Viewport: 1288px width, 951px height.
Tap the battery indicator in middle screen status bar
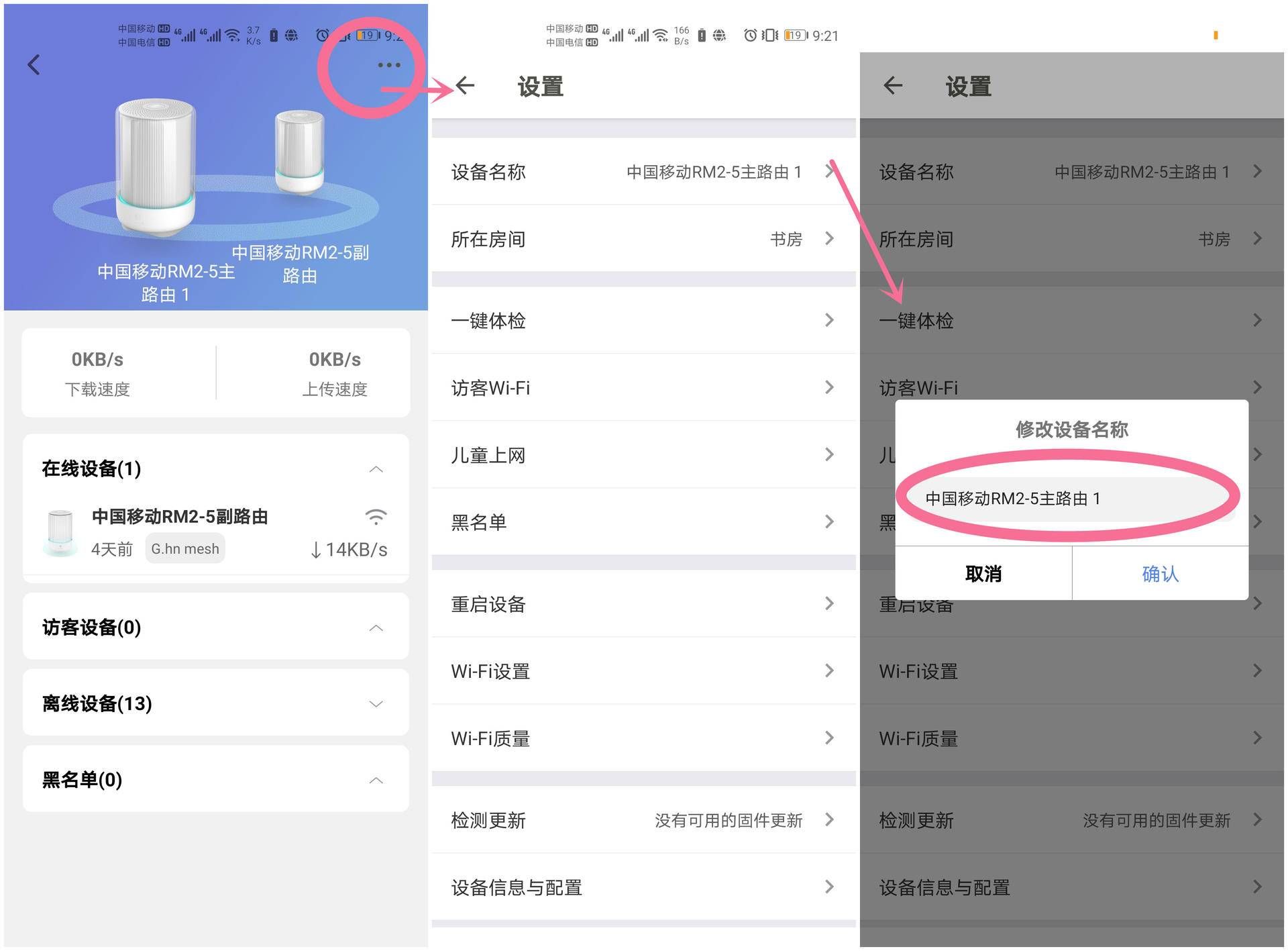[x=796, y=35]
